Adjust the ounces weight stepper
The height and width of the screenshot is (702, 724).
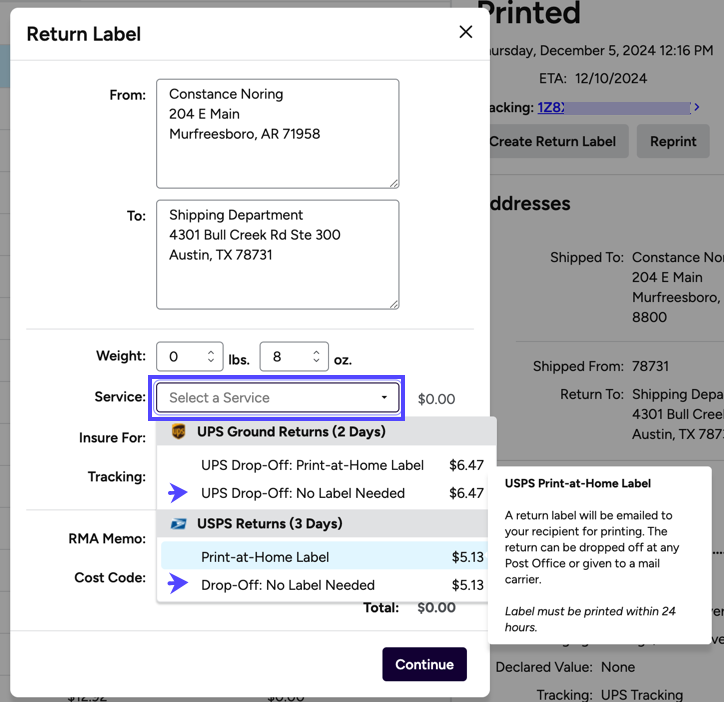point(316,357)
